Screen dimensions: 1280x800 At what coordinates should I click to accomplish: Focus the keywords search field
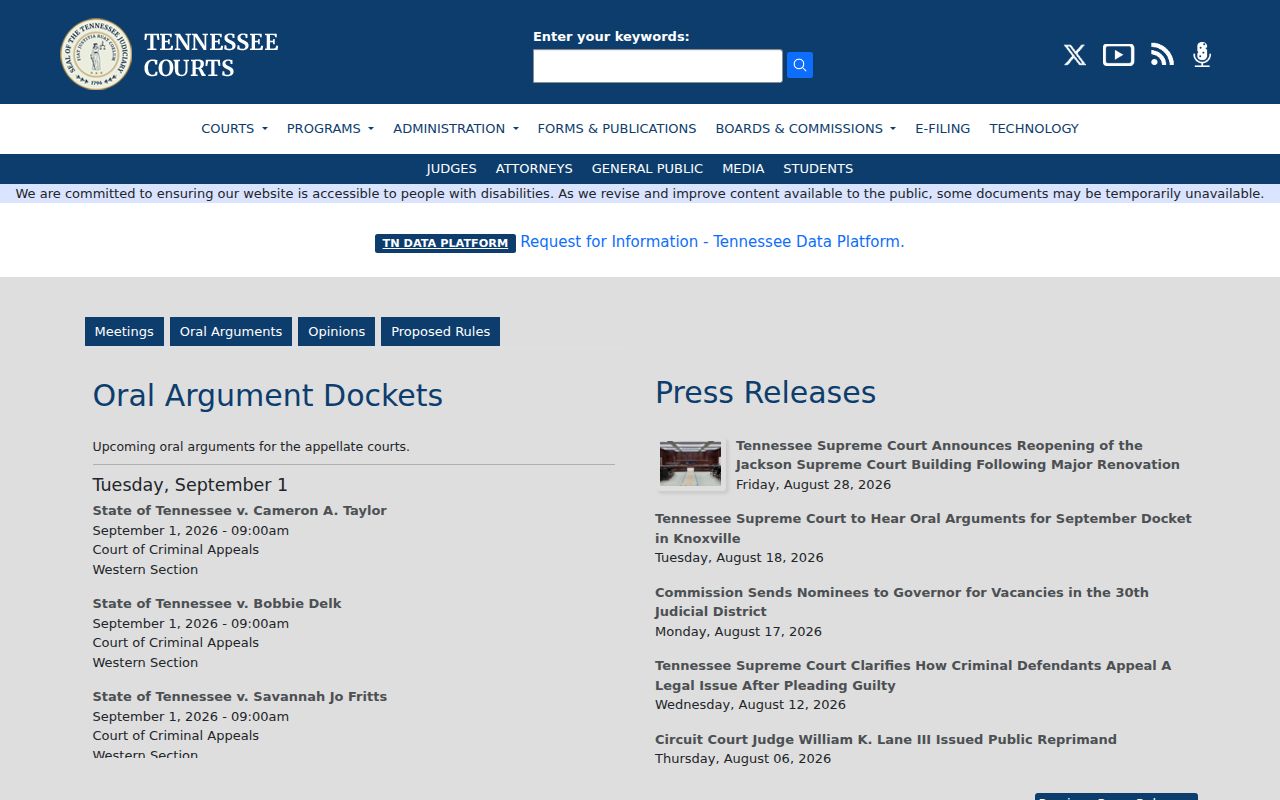pos(658,66)
